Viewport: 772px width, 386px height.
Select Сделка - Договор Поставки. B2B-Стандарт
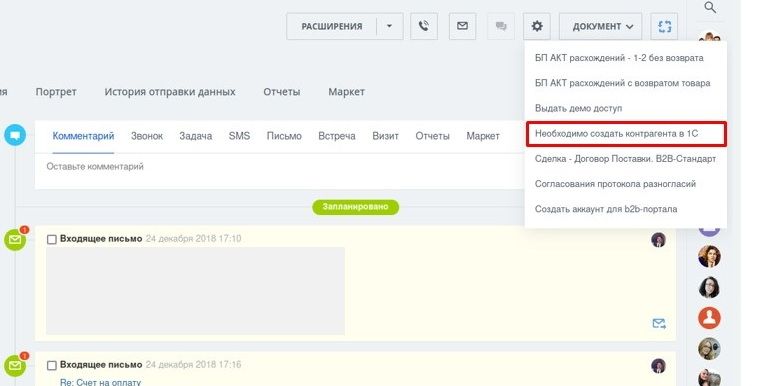click(625, 159)
